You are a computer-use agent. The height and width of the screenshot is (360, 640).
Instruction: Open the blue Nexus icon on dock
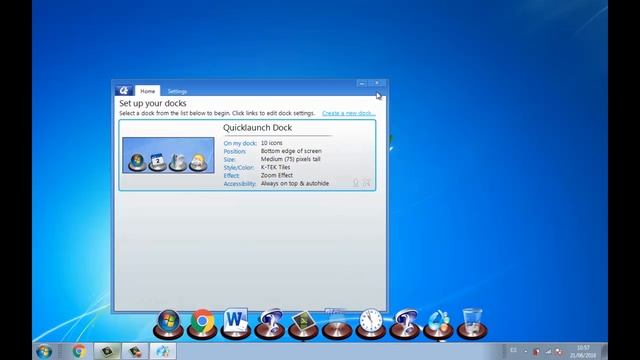[x=438, y=324]
